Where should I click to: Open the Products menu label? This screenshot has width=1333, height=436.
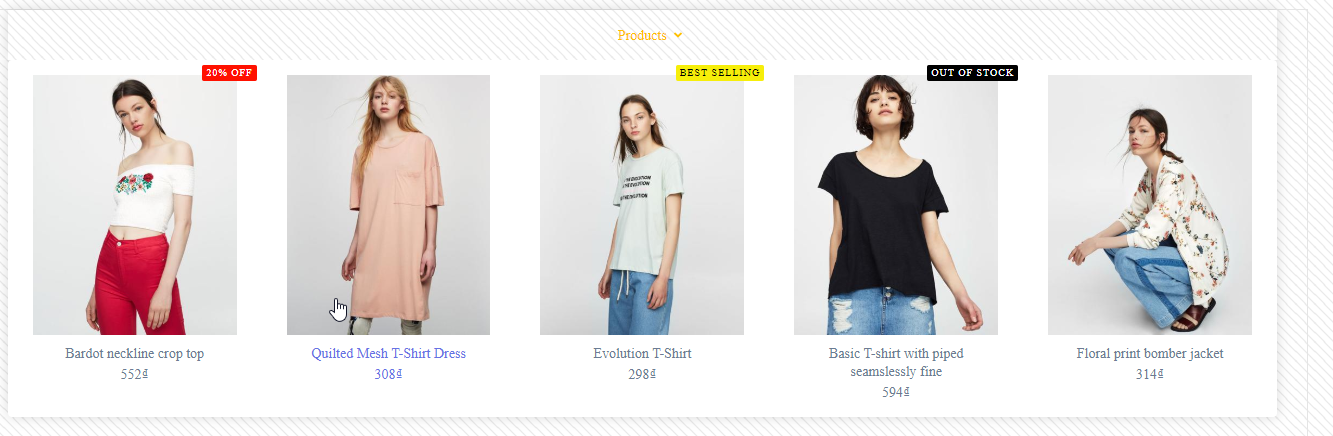(x=642, y=35)
